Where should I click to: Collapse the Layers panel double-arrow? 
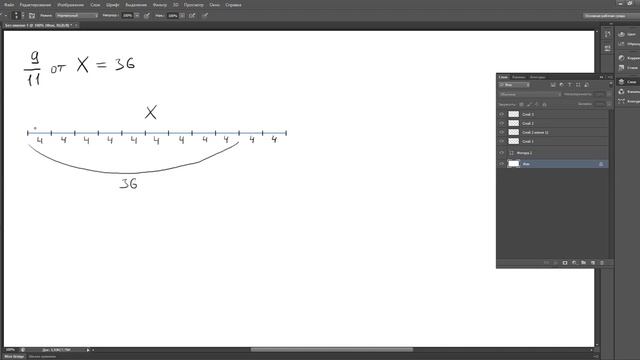601,77
